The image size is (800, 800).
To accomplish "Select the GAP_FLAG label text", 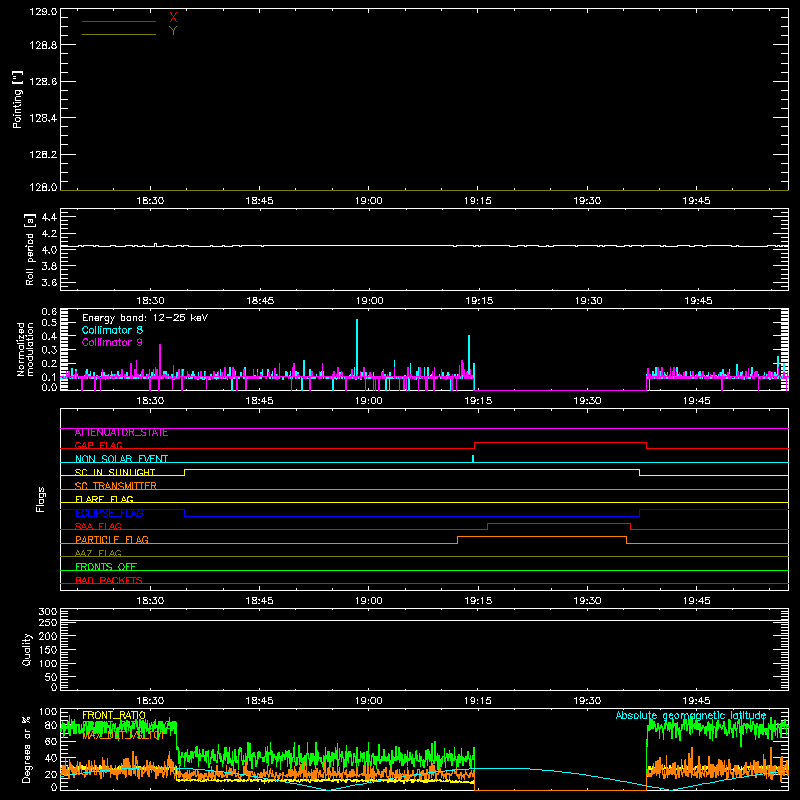I will [98, 445].
